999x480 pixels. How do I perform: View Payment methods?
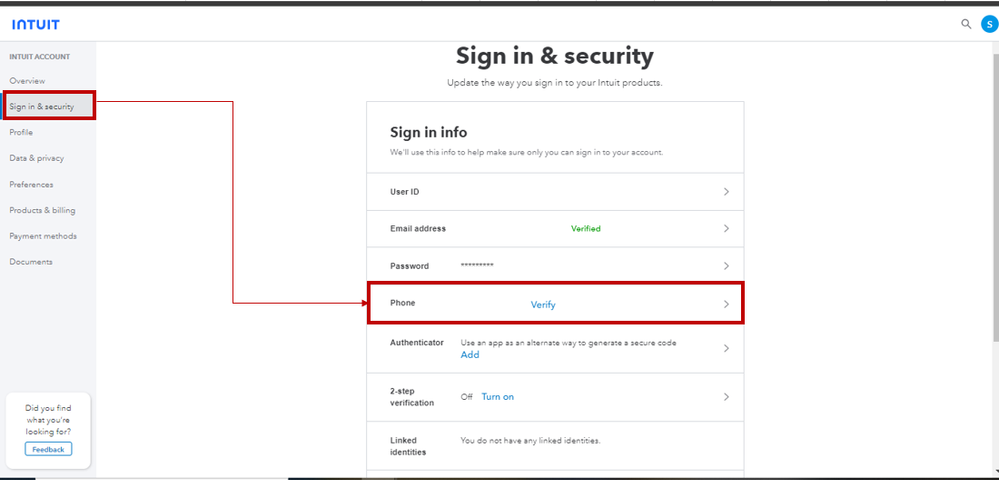tap(43, 236)
